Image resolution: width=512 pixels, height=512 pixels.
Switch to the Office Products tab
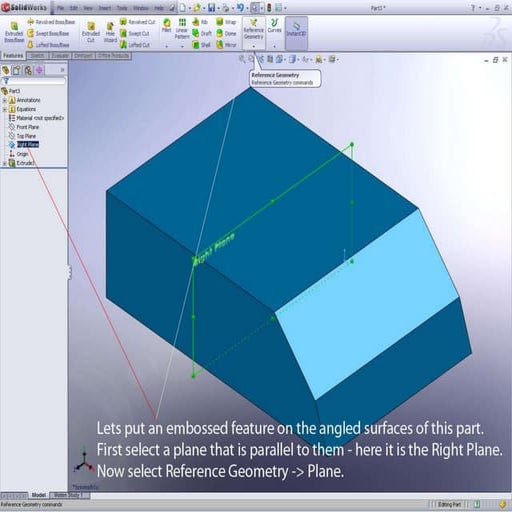coord(113,56)
